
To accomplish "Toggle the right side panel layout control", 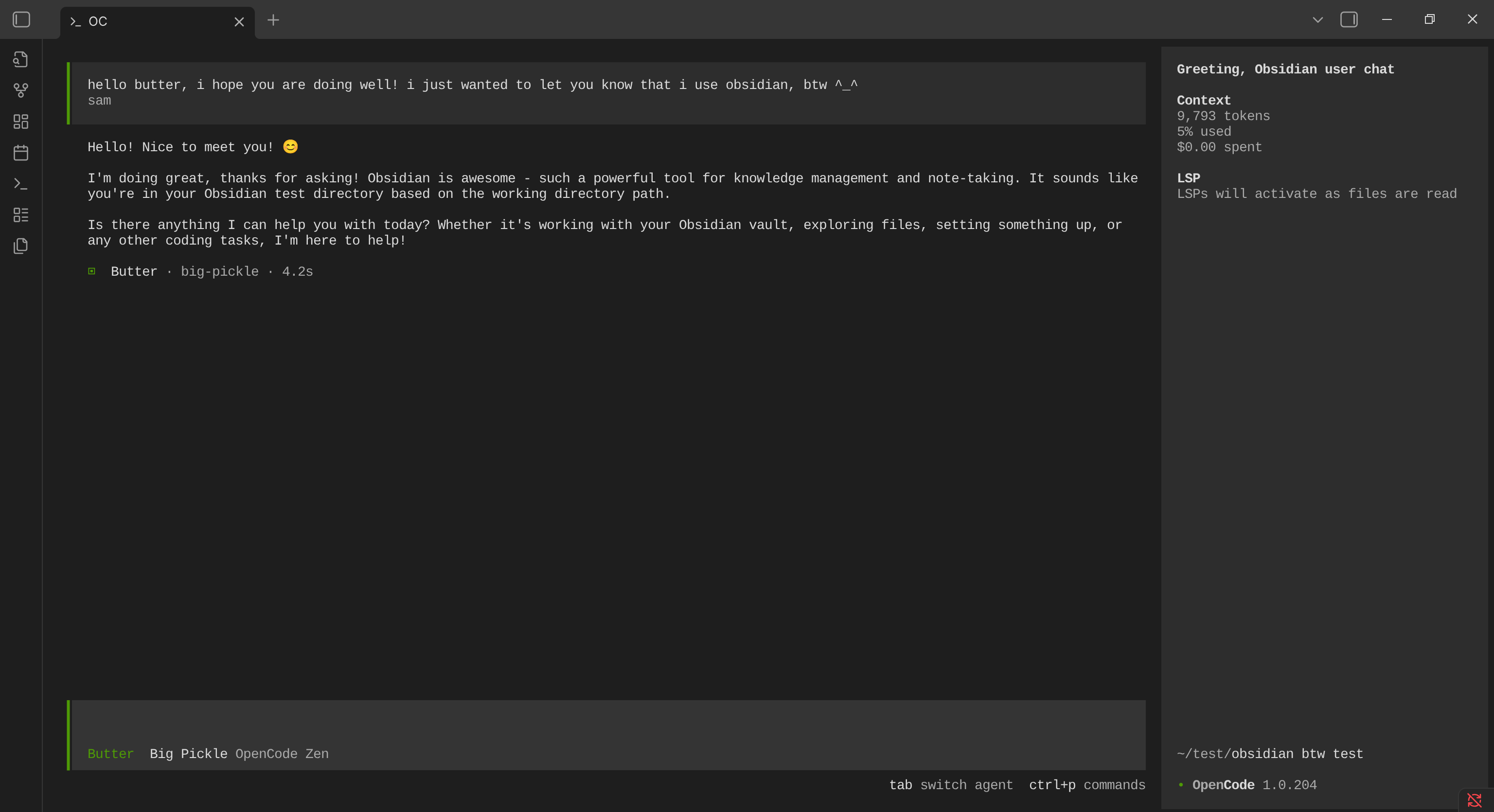I will [1349, 19].
